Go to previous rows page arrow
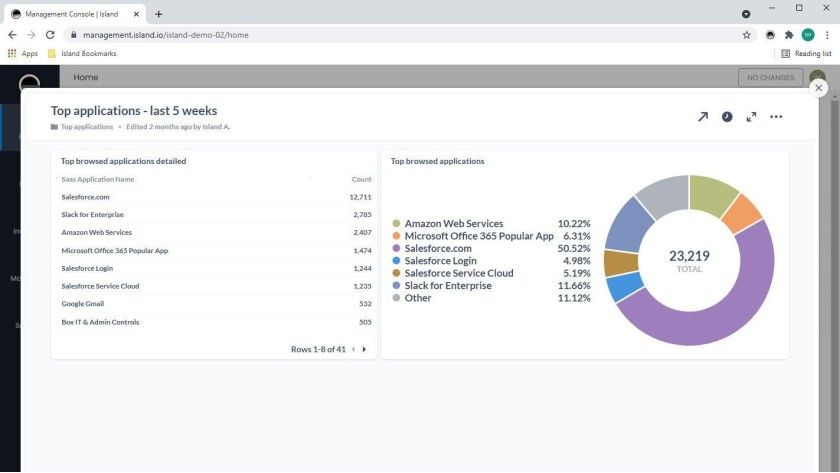The width and height of the screenshot is (840, 473). (x=353, y=349)
